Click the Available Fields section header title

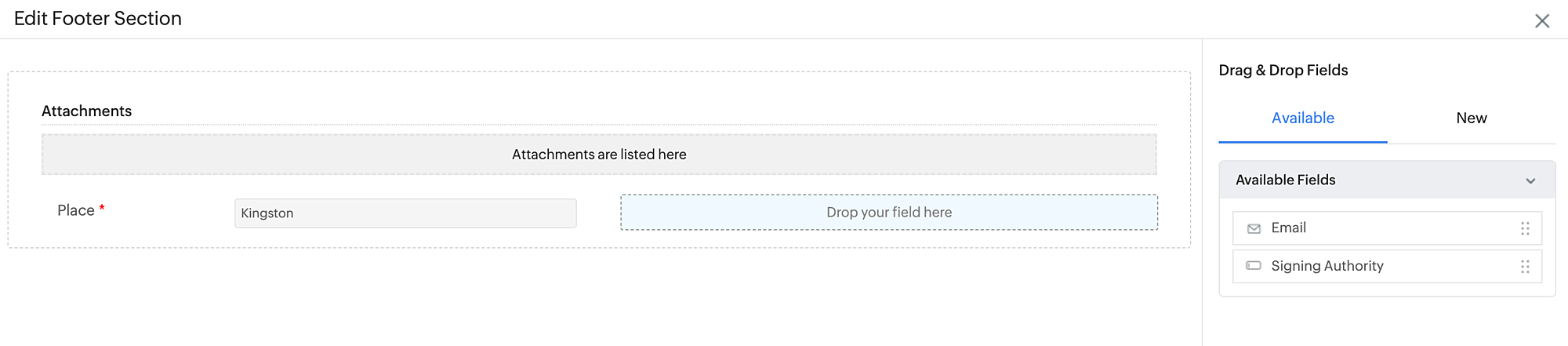coord(1285,180)
